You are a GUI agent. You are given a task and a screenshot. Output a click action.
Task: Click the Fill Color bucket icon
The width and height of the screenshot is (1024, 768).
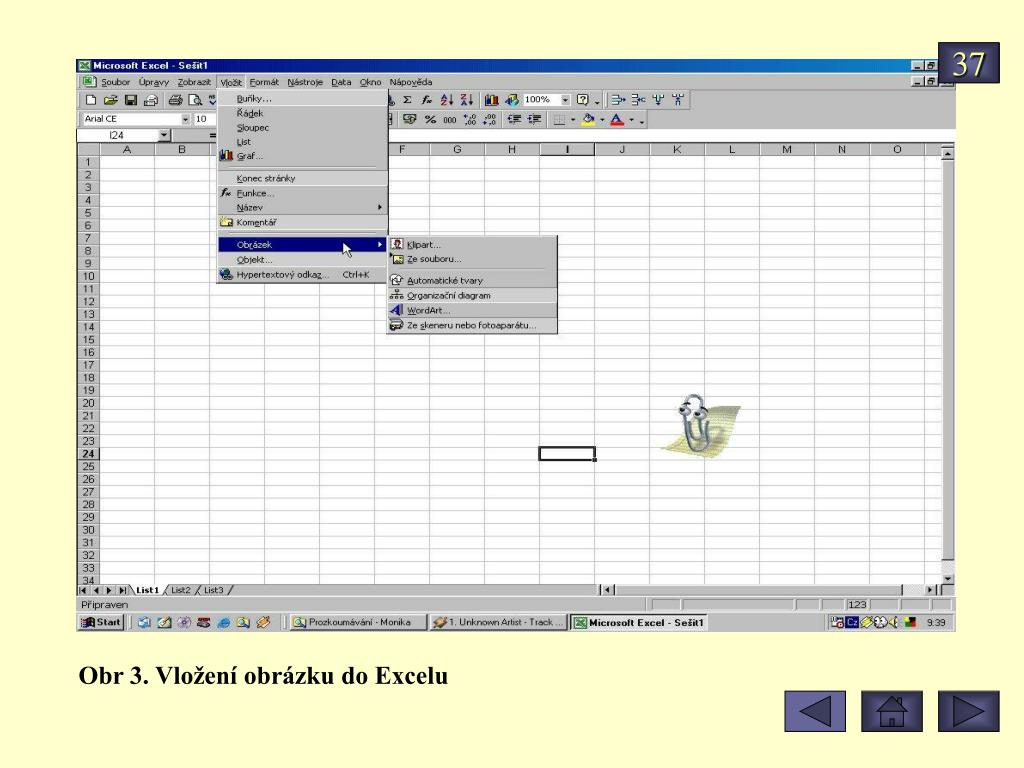(x=588, y=120)
